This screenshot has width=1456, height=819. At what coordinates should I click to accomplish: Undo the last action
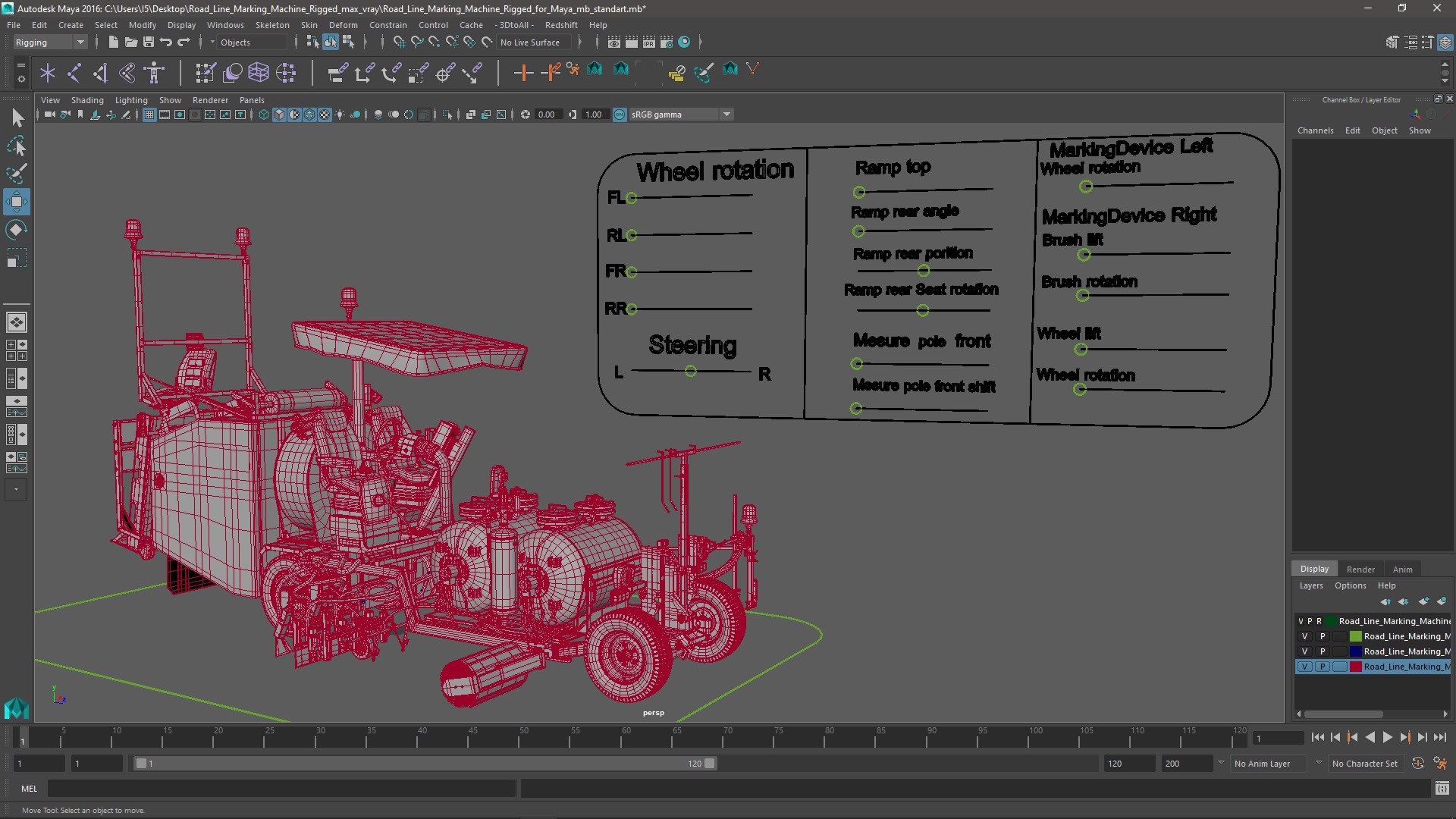point(166,42)
